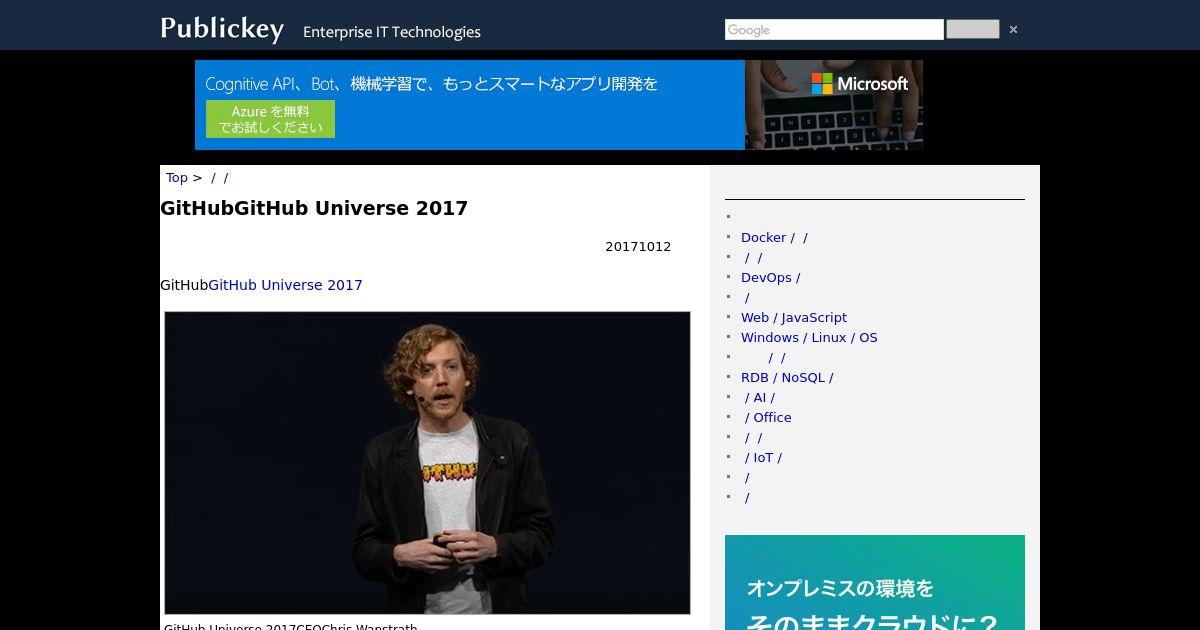Click the gray search submit button
Image resolution: width=1200 pixels, height=630 pixels.
972,30
